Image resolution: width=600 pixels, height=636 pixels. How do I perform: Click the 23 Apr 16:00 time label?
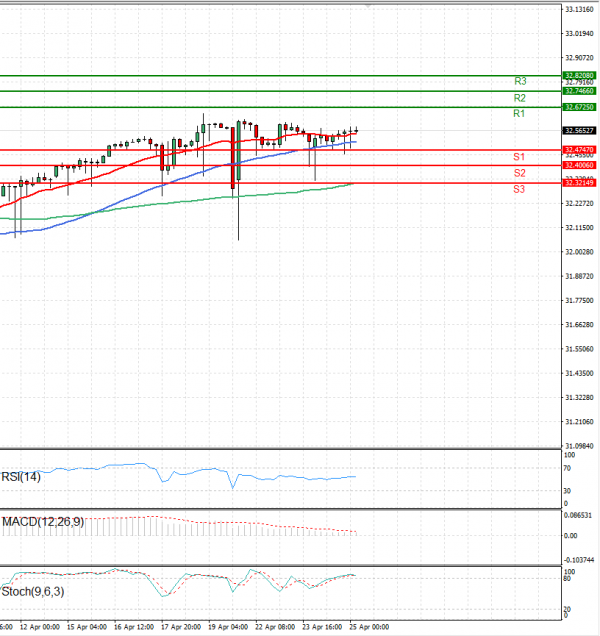(x=322, y=627)
